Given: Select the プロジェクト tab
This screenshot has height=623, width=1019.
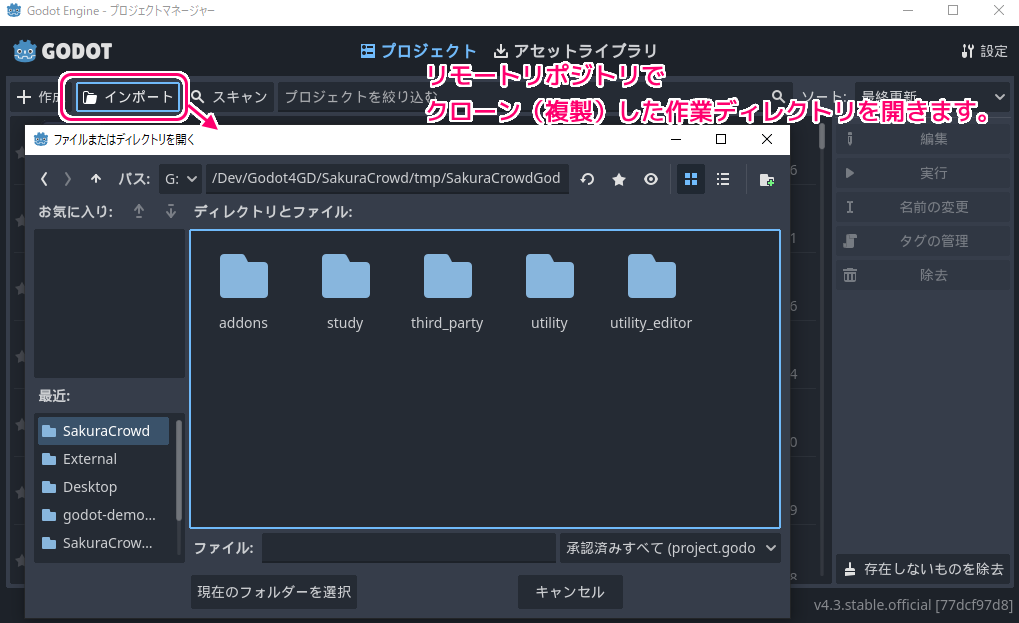Looking at the screenshot, I should click(419, 51).
